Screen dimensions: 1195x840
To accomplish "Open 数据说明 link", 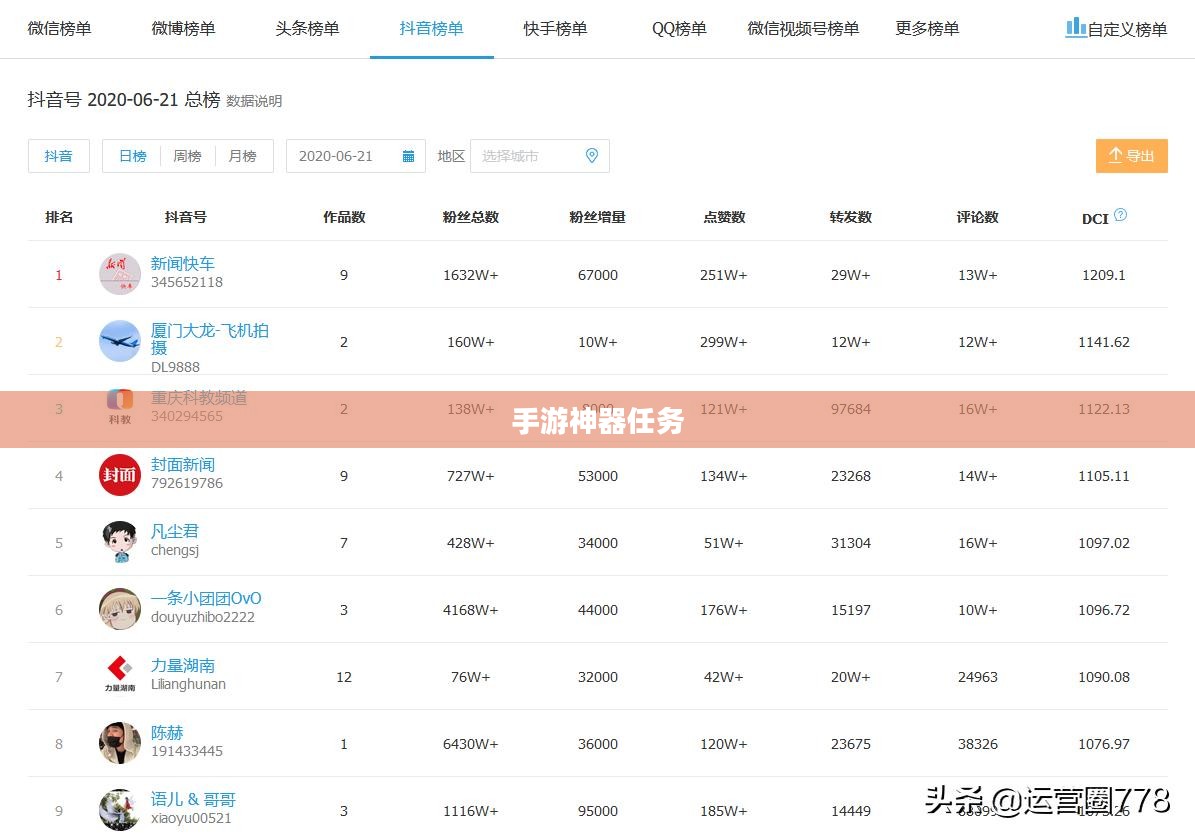I will [254, 101].
